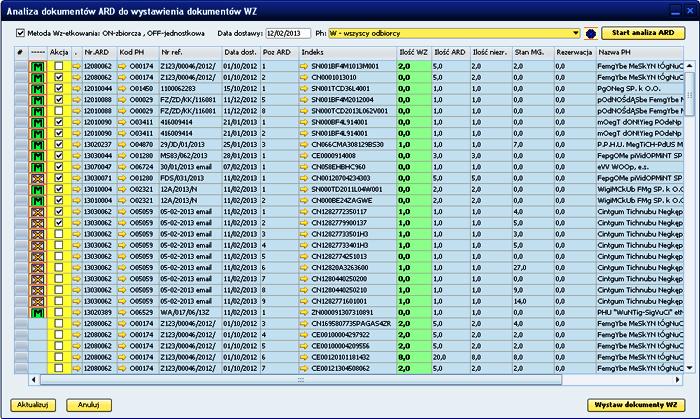Click the table's scroll down arrow

click(x=689, y=368)
